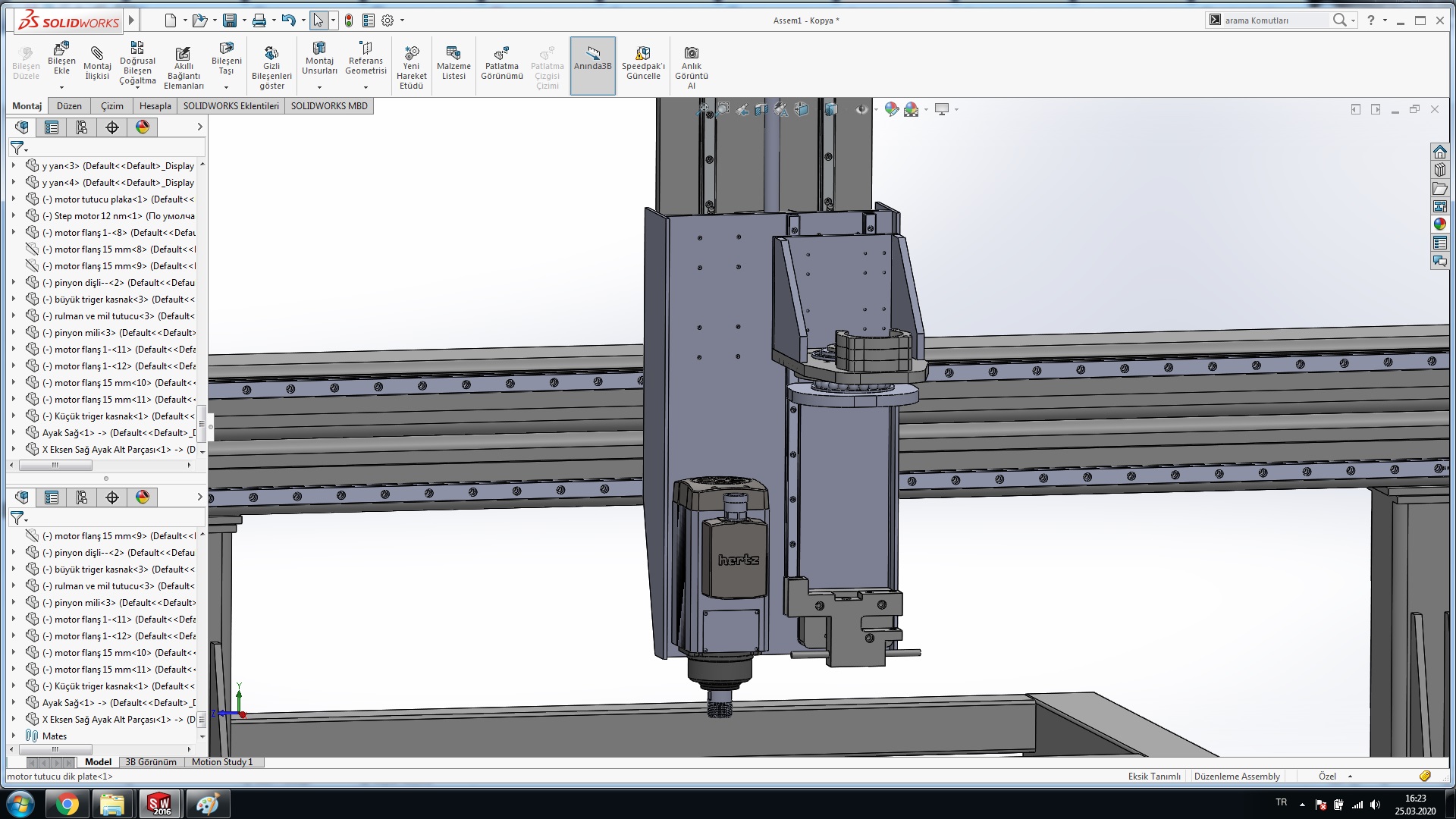Select Model tab at bottom

98,761
